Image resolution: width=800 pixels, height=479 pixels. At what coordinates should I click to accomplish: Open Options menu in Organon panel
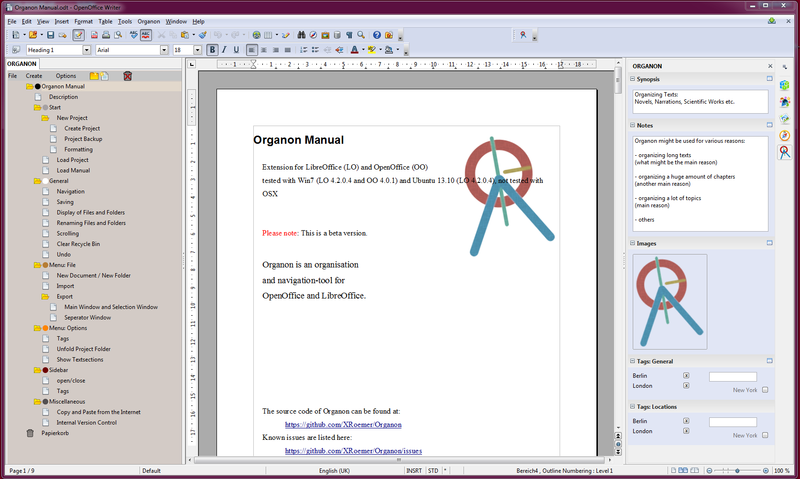(x=66, y=76)
